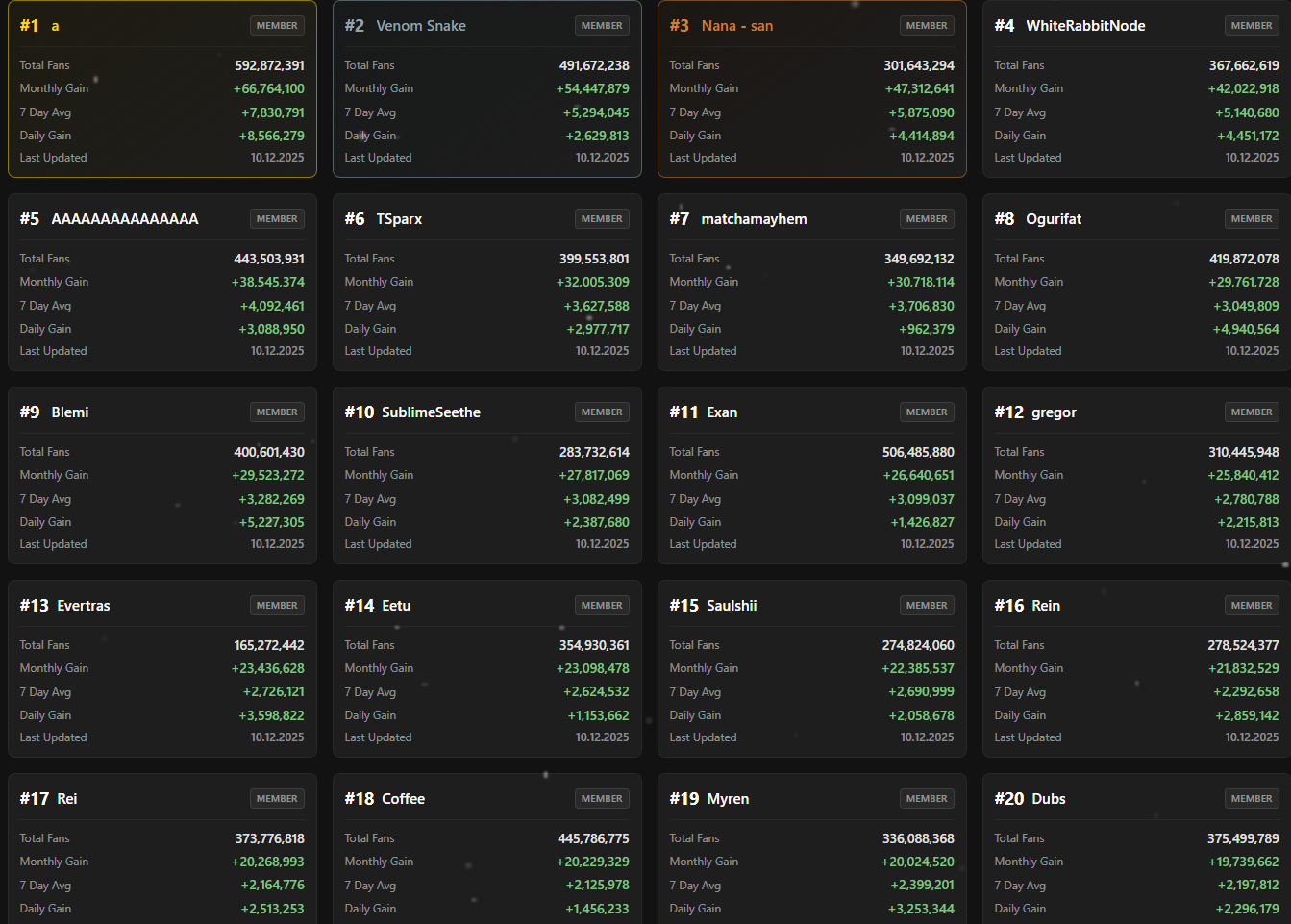This screenshot has width=1291, height=924.
Task: Click the MEMBER badge on Eetu's card
Action: tap(602, 606)
